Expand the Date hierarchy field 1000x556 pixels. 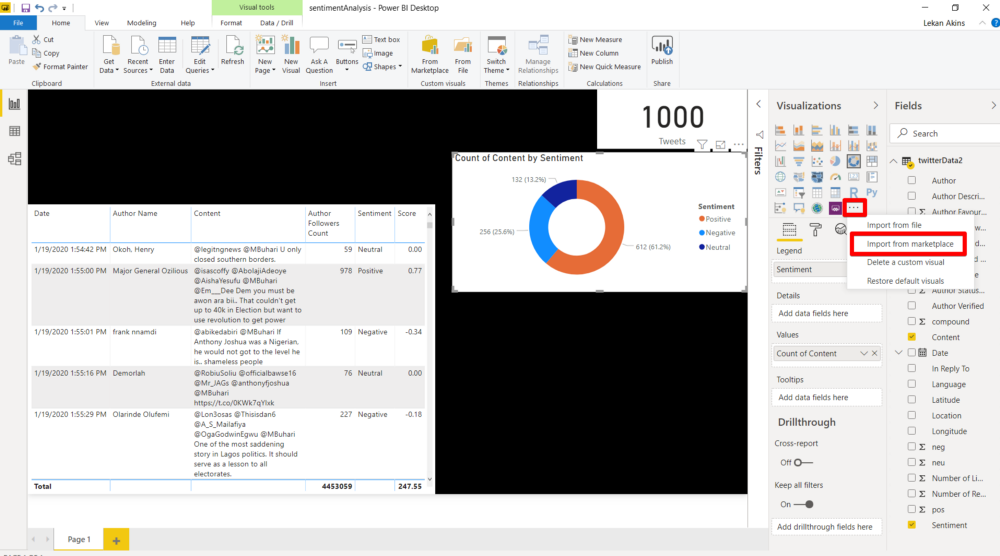coord(899,353)
